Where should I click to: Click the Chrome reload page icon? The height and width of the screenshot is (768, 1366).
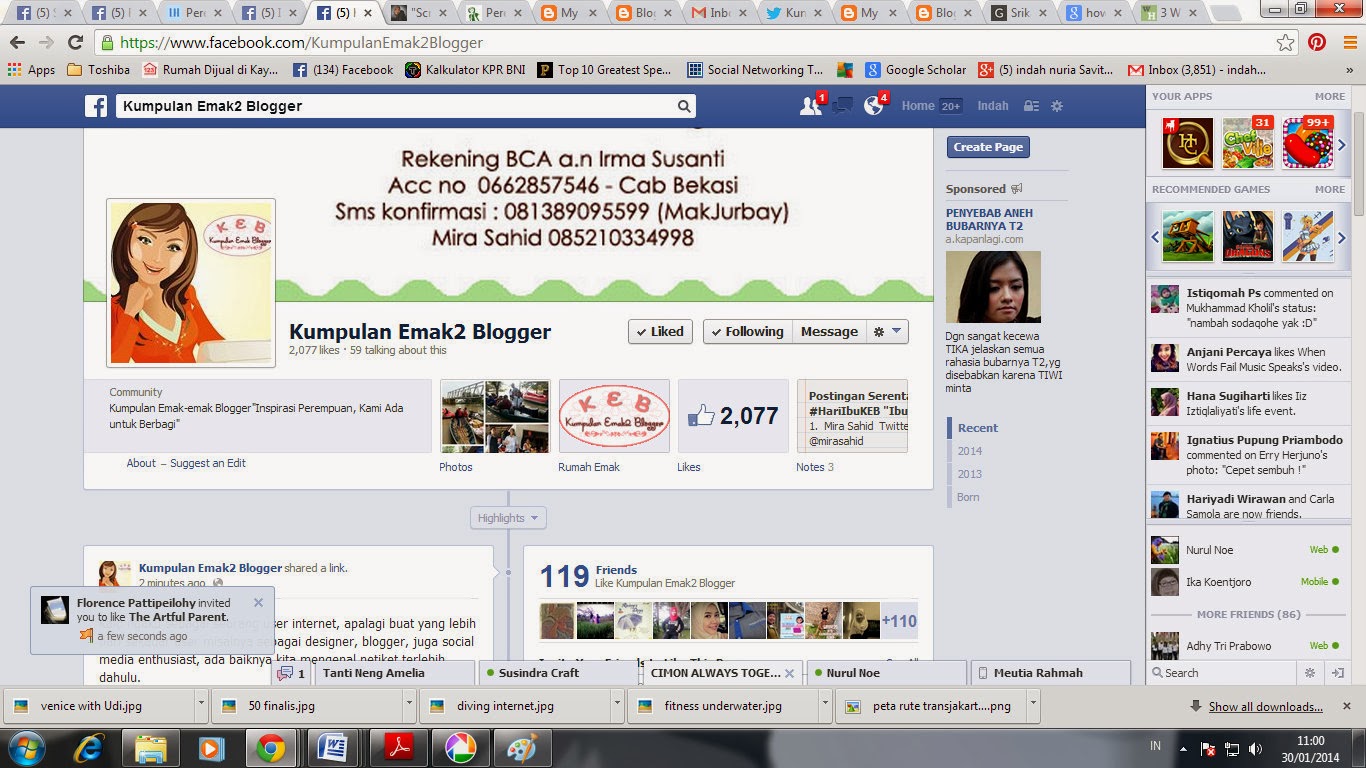(75, 43)
